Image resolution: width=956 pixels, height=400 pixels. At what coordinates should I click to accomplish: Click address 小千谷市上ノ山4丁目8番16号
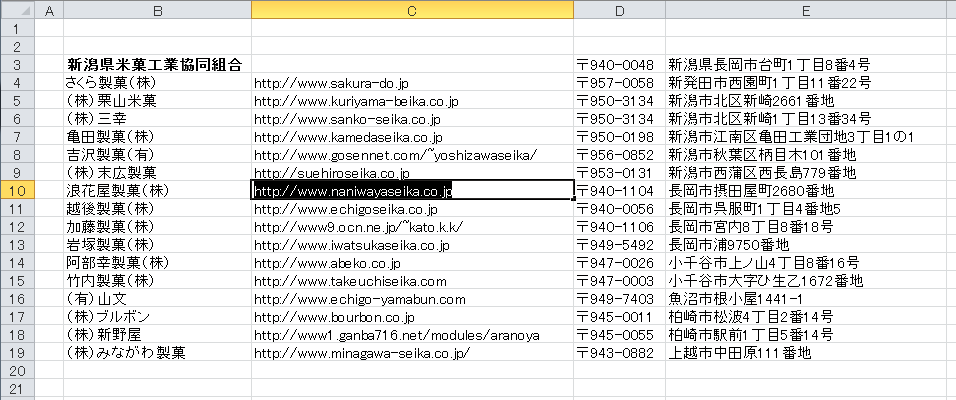tap(764, 263)
